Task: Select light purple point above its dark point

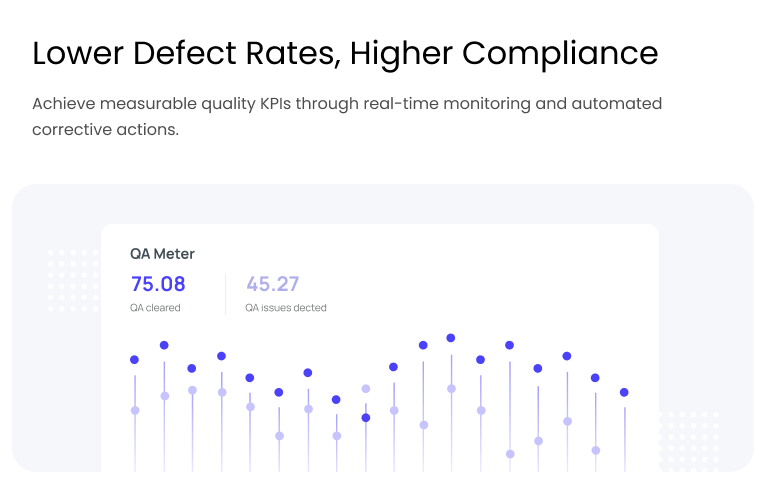Action: 366,389
